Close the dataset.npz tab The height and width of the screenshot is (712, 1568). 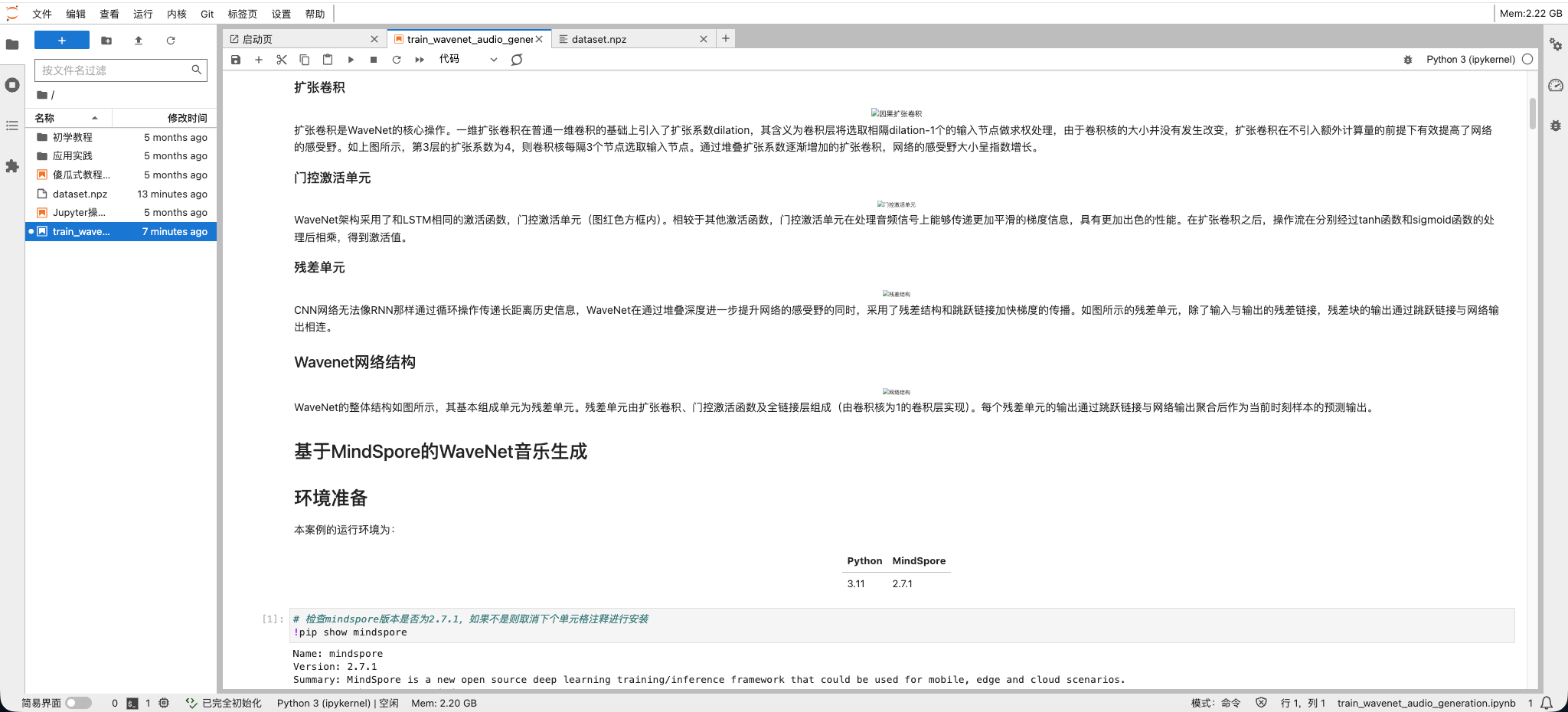[x=704, y=39]
